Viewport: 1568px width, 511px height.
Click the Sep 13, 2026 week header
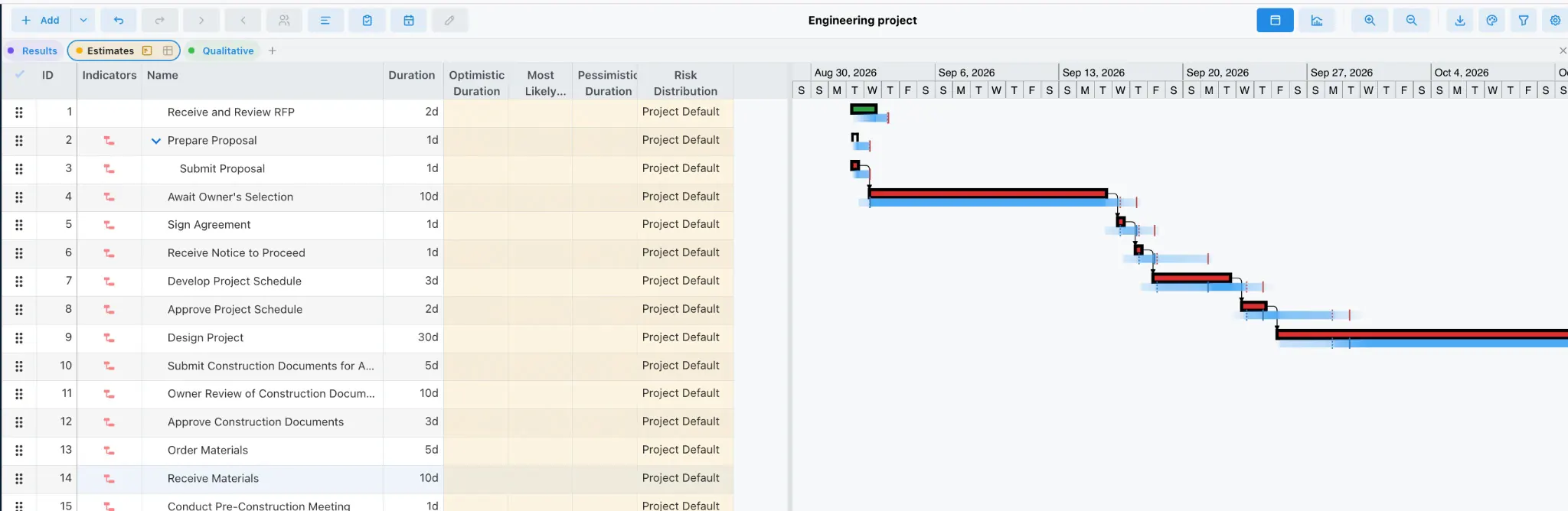coord(1120,72)
